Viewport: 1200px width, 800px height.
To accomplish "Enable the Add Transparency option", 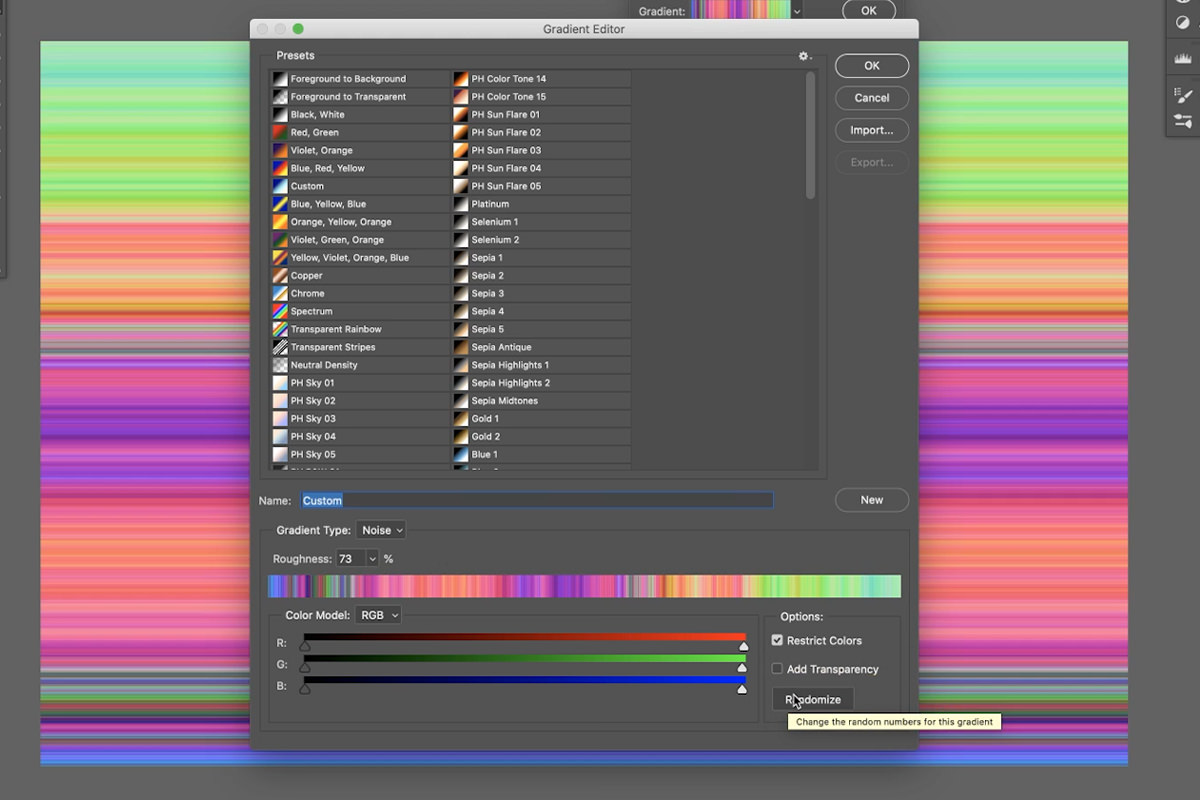I will pos(777,669).
